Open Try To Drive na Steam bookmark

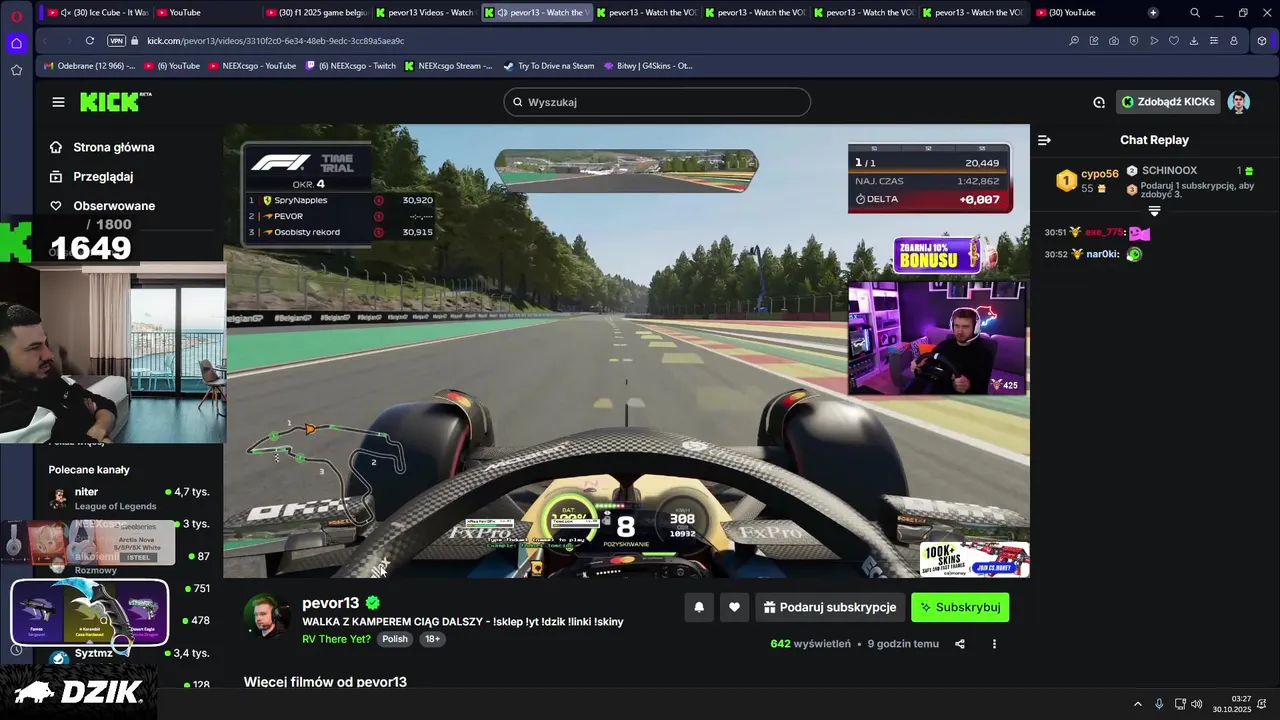(549, 66)
